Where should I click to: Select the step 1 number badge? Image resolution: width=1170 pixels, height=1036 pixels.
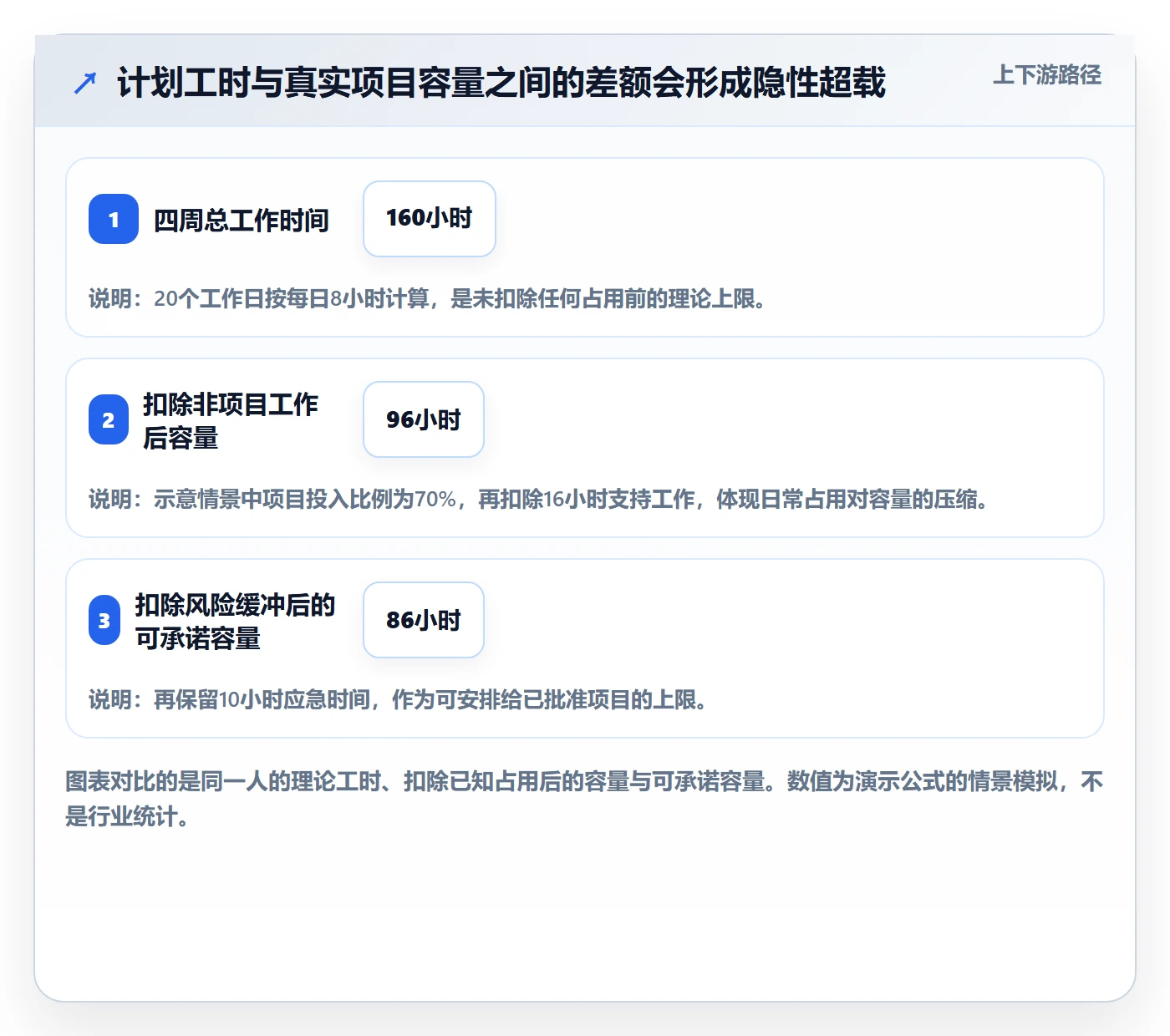click(114, 219)
